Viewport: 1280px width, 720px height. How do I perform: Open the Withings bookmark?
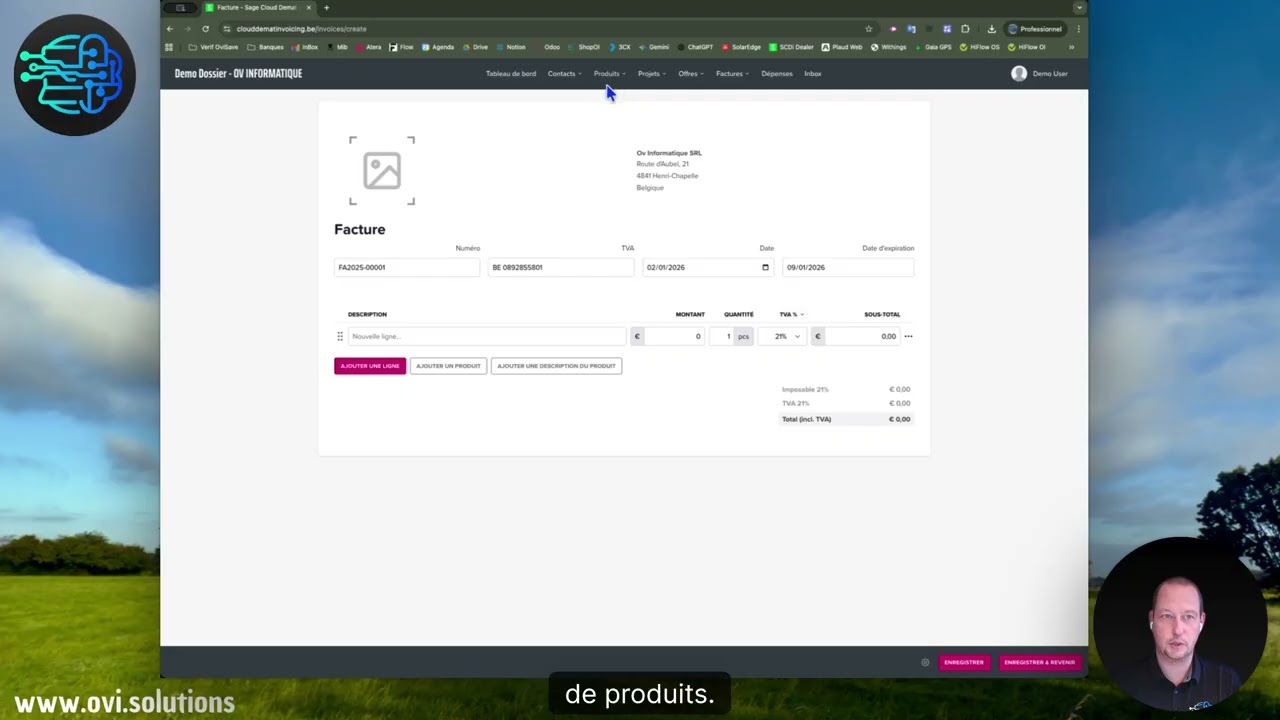(888, 47)
